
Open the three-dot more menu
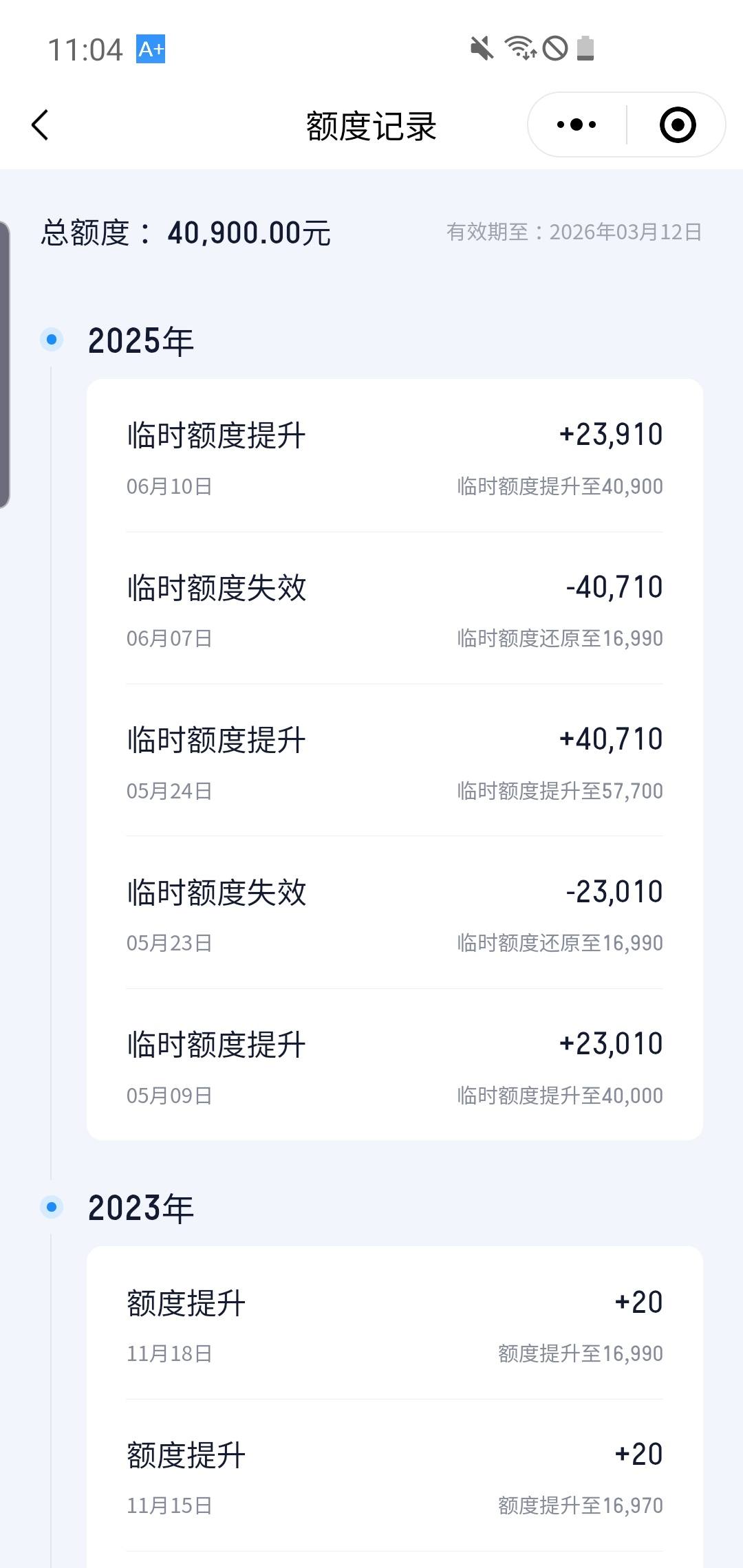click(x=577, y=125)
